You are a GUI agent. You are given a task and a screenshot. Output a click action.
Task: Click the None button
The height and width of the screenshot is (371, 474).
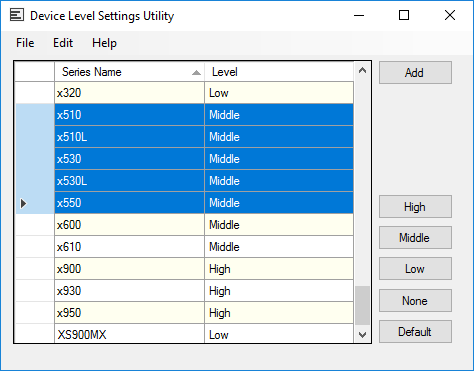click(x=415, y=301)
